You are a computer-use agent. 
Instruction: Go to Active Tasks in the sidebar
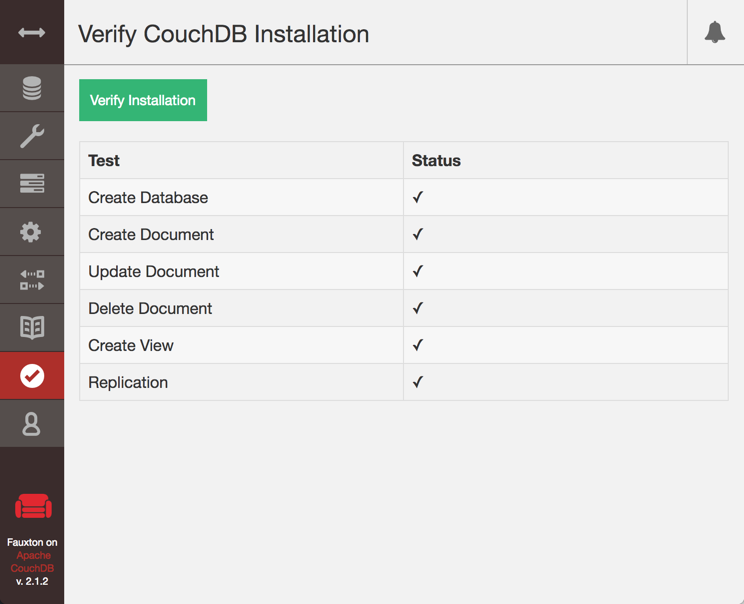(31, 184)
